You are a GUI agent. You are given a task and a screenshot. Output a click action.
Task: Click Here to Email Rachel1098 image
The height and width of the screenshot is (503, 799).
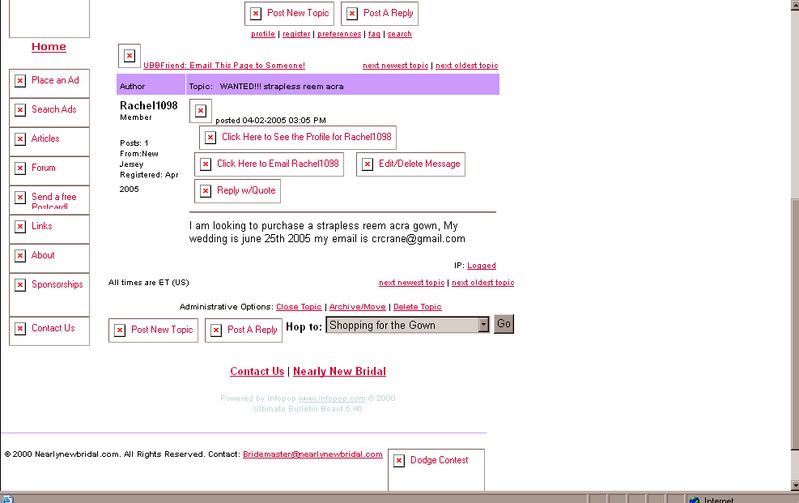(x=269, y=164)
